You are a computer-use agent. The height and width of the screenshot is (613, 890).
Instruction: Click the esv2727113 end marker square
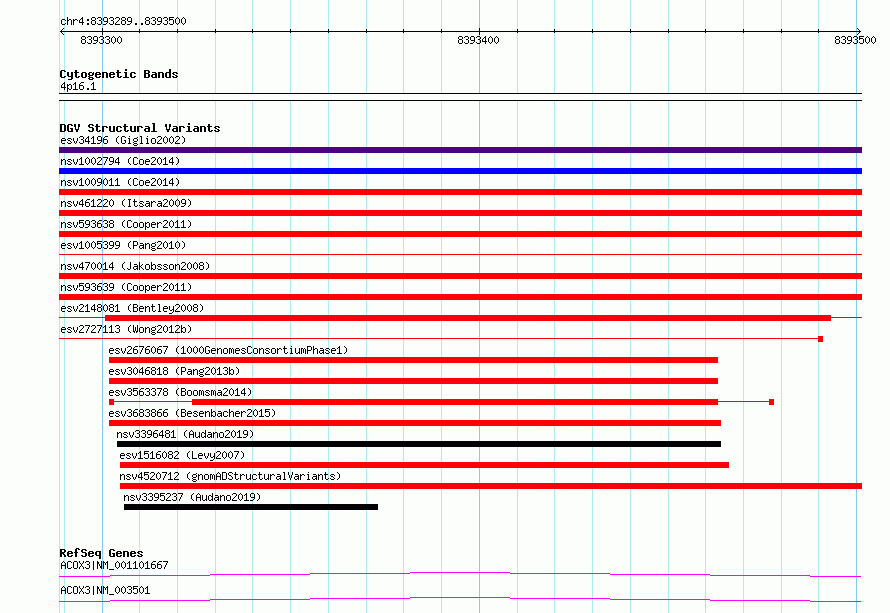(820, 339)
